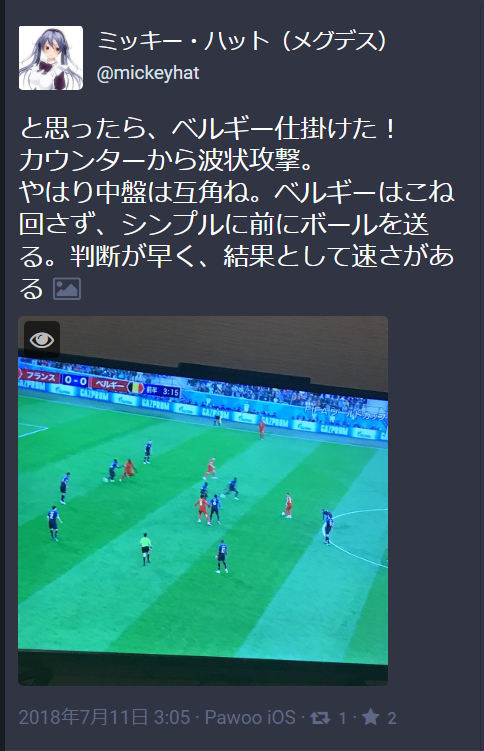Open the football match photo attachment

point(203,501)
